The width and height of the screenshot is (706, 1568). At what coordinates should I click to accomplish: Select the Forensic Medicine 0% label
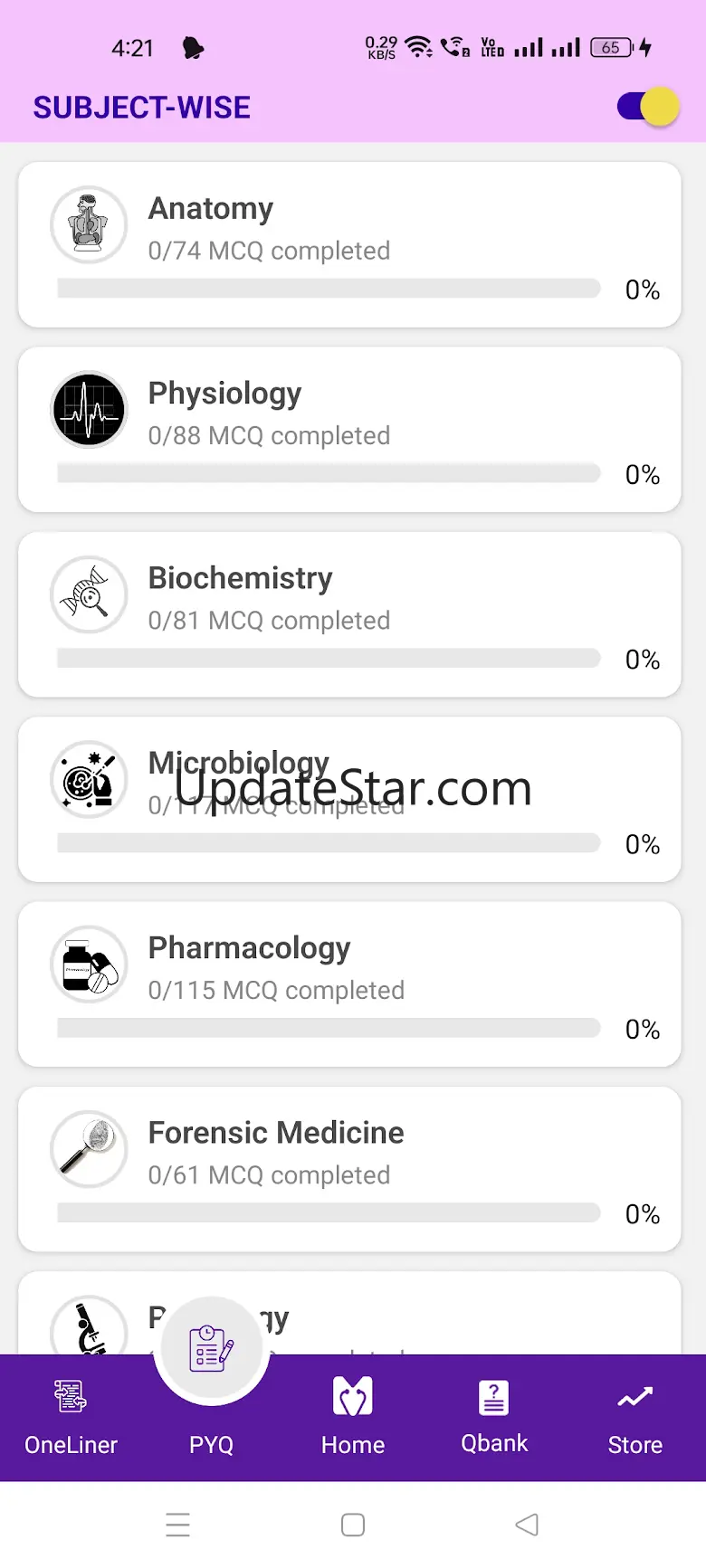(643, 1214)
